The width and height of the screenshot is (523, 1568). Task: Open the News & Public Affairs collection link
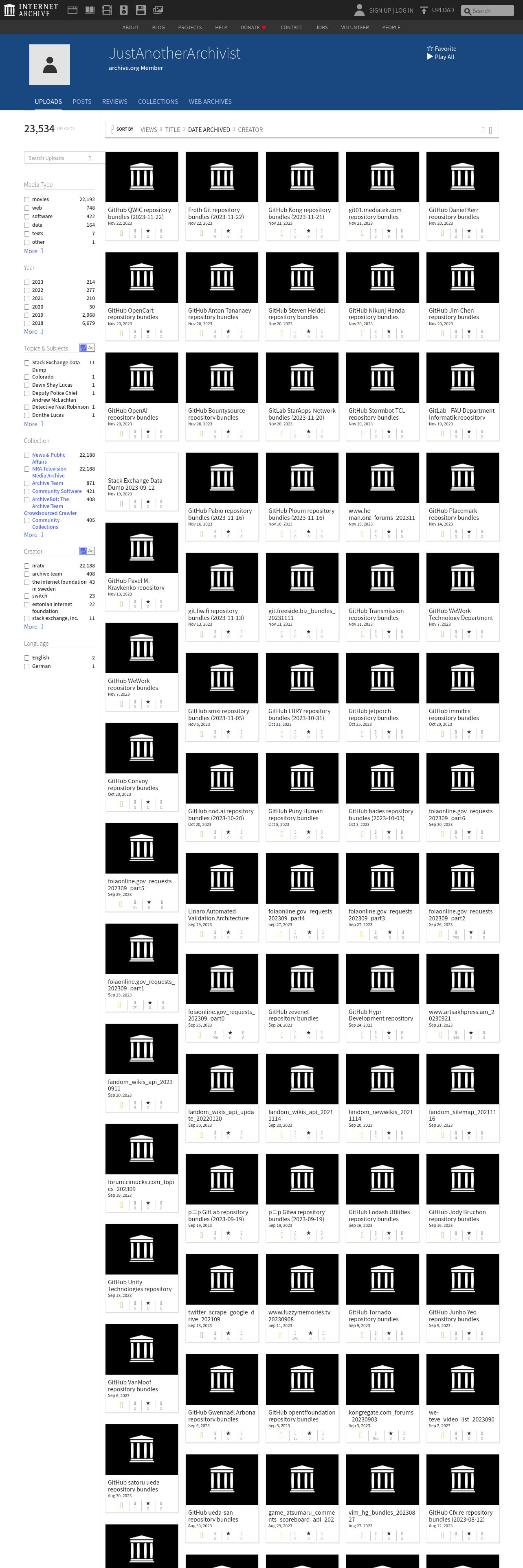(48, 458)
